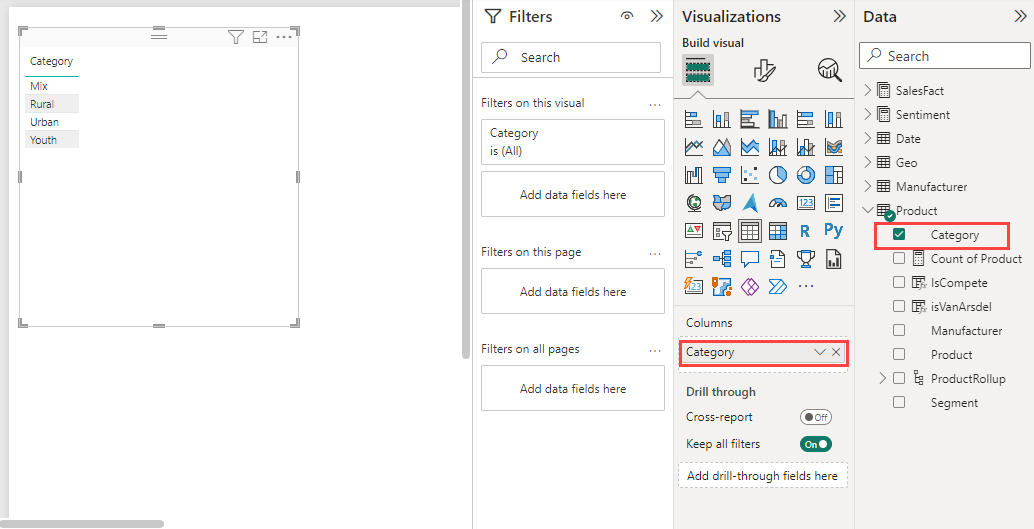Collapse the Product table
This screenshot has width=1034, height=529.
pyautogui.click(x=867, y=210)
